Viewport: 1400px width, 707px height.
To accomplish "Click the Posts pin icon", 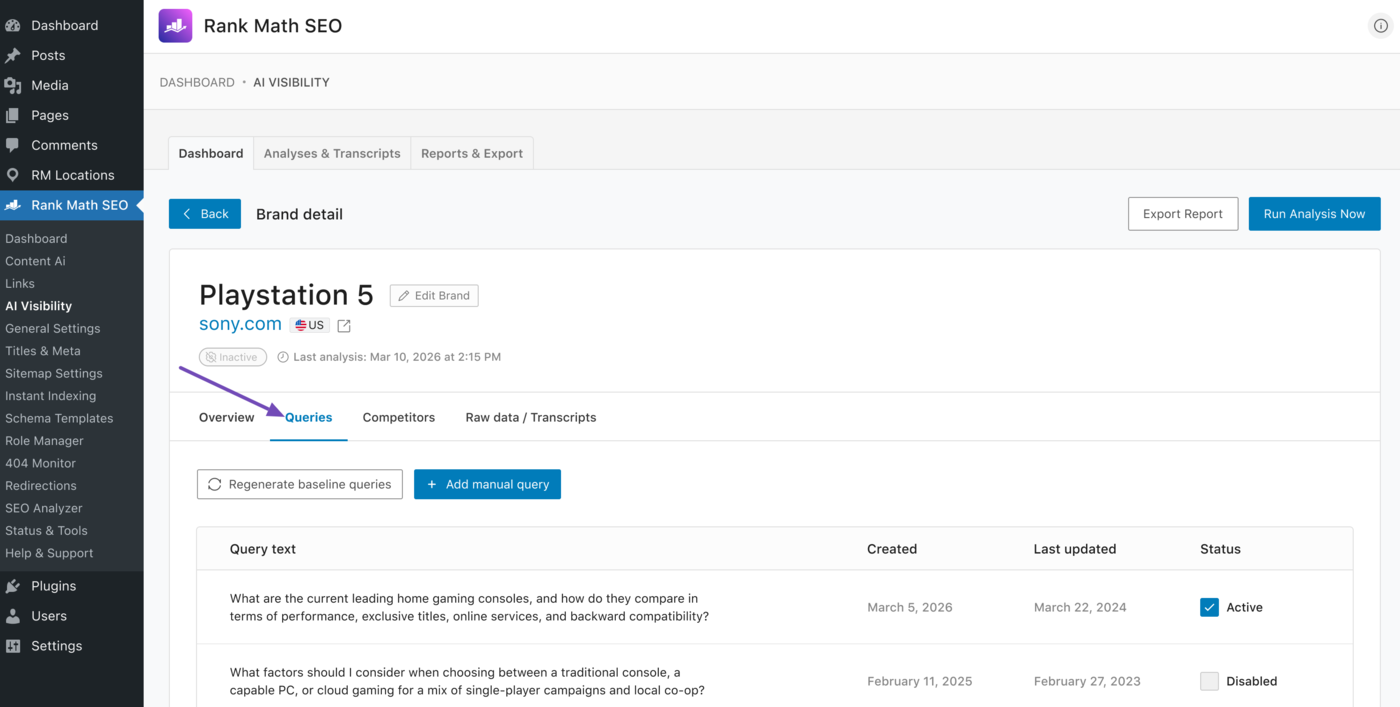I will 13,56.
